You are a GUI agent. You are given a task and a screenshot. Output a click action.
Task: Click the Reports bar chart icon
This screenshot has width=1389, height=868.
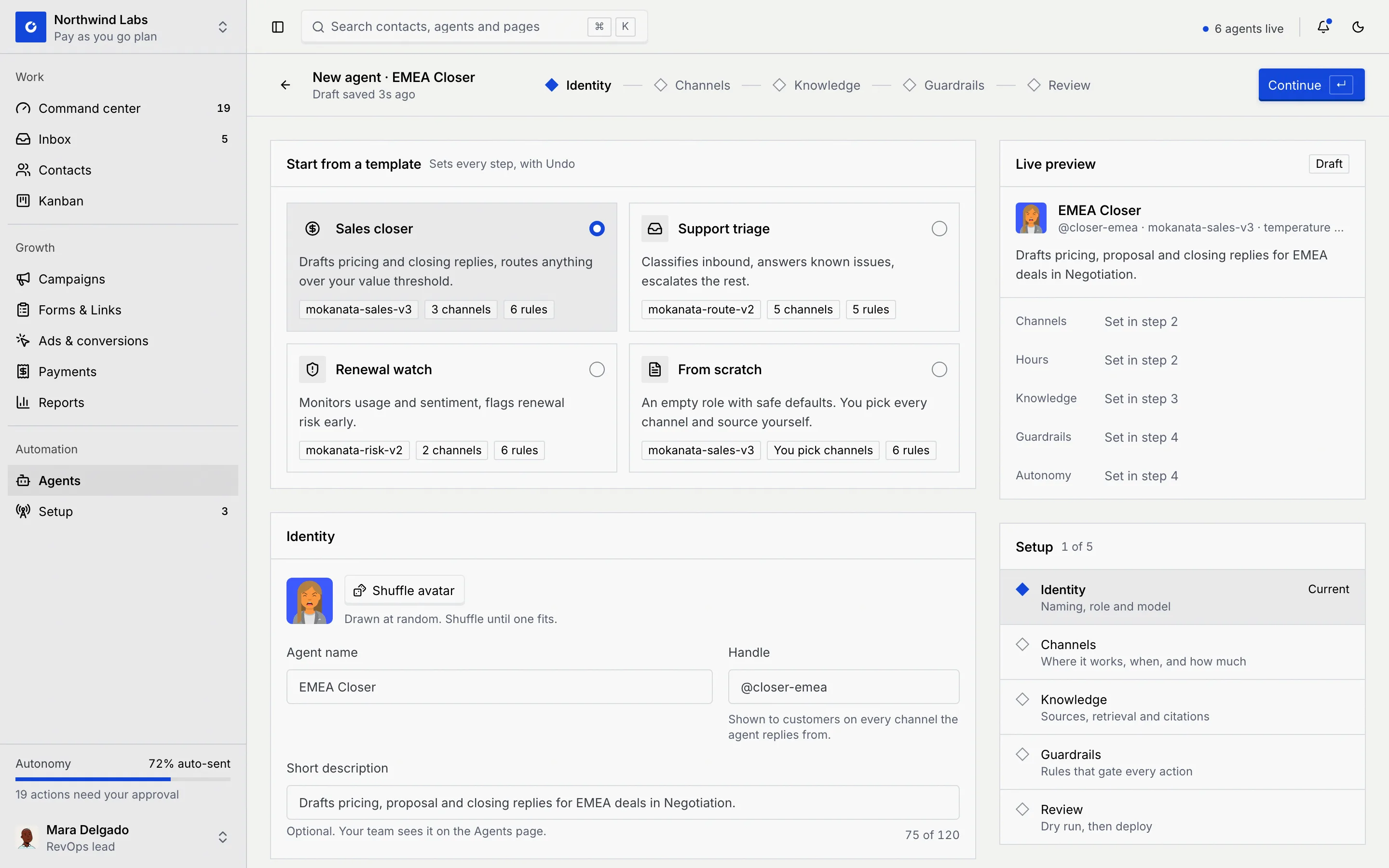coord(23,403)
